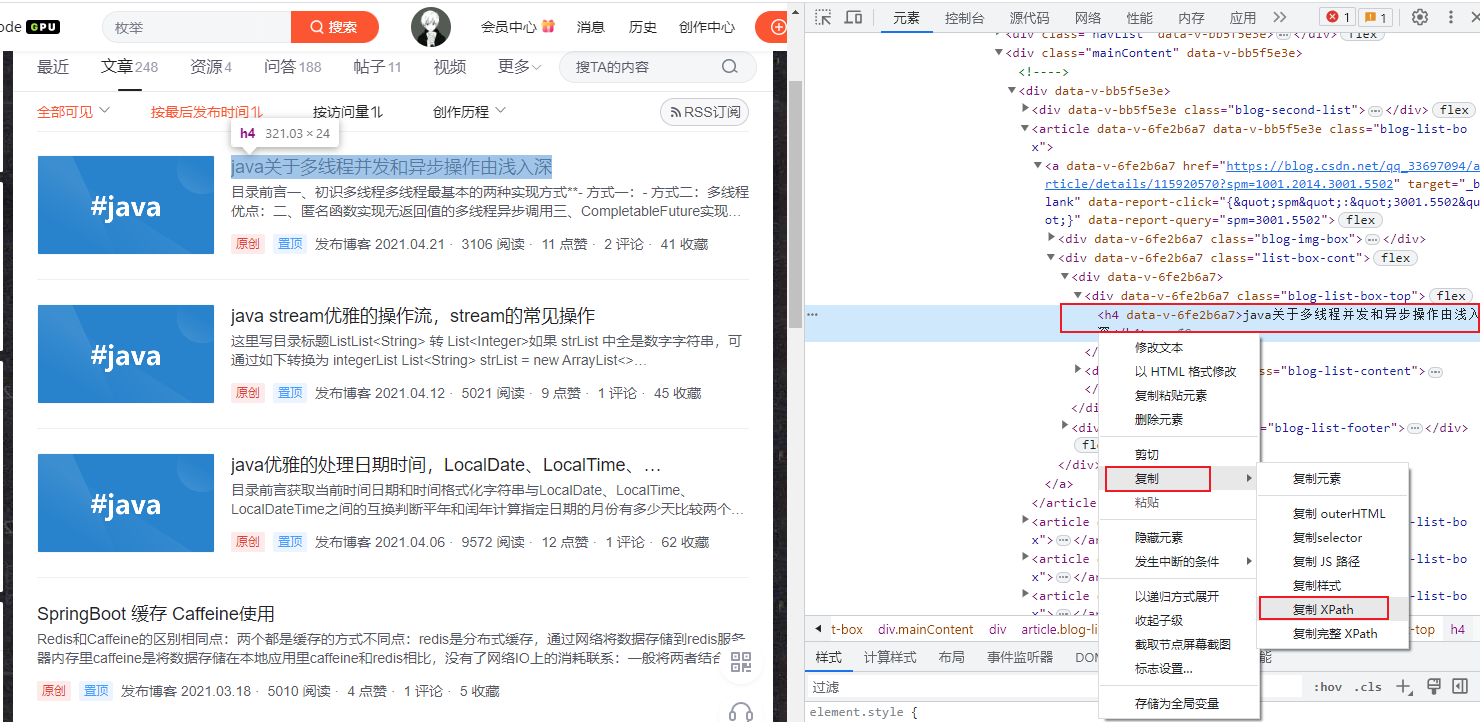Image resolution: width=1480 pixels, height=722 pixels.
Task: Open the QR code floating icon
Action: point(741,661)
